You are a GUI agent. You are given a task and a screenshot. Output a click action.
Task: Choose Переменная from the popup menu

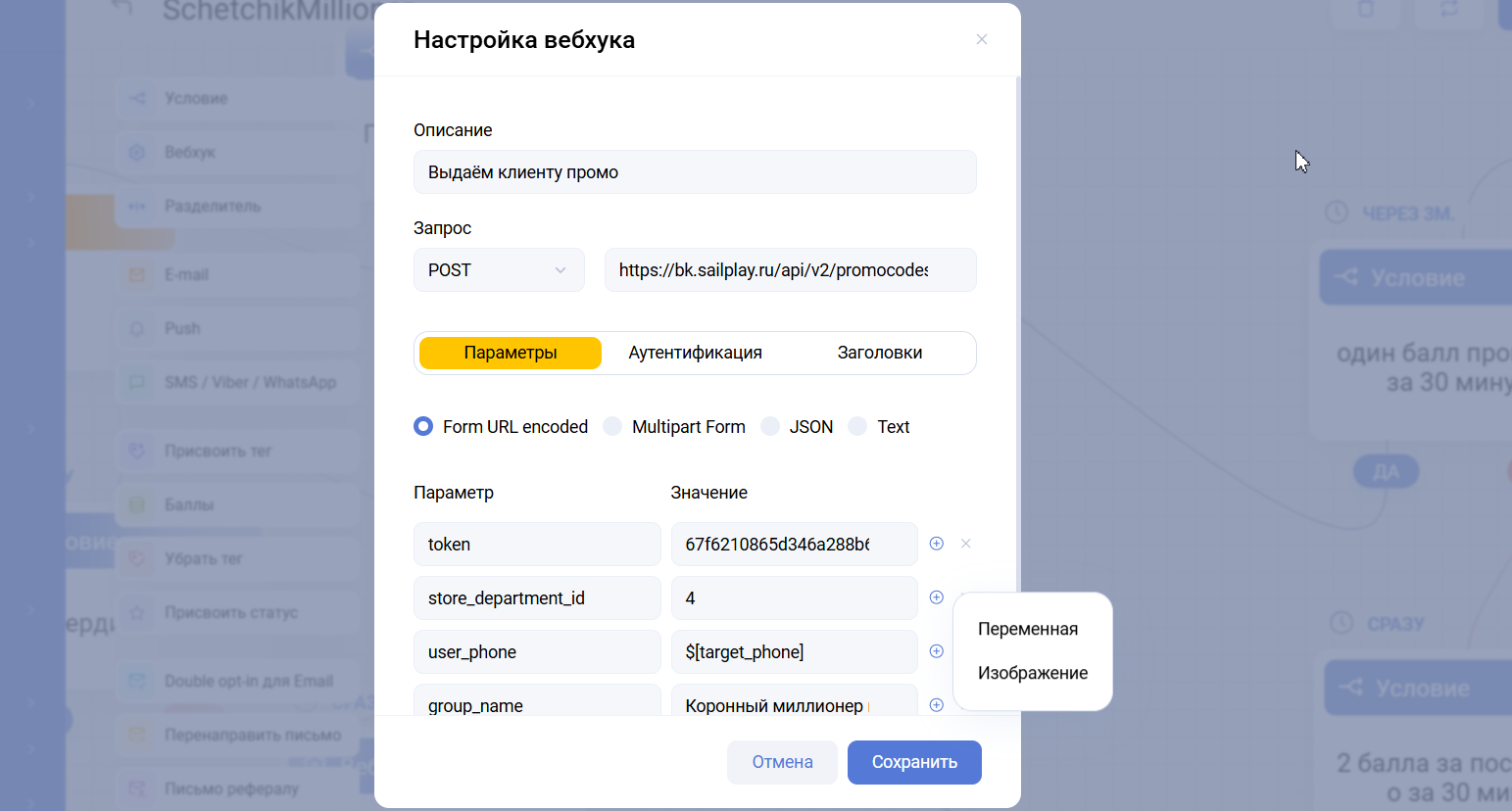pos(1027,629)
